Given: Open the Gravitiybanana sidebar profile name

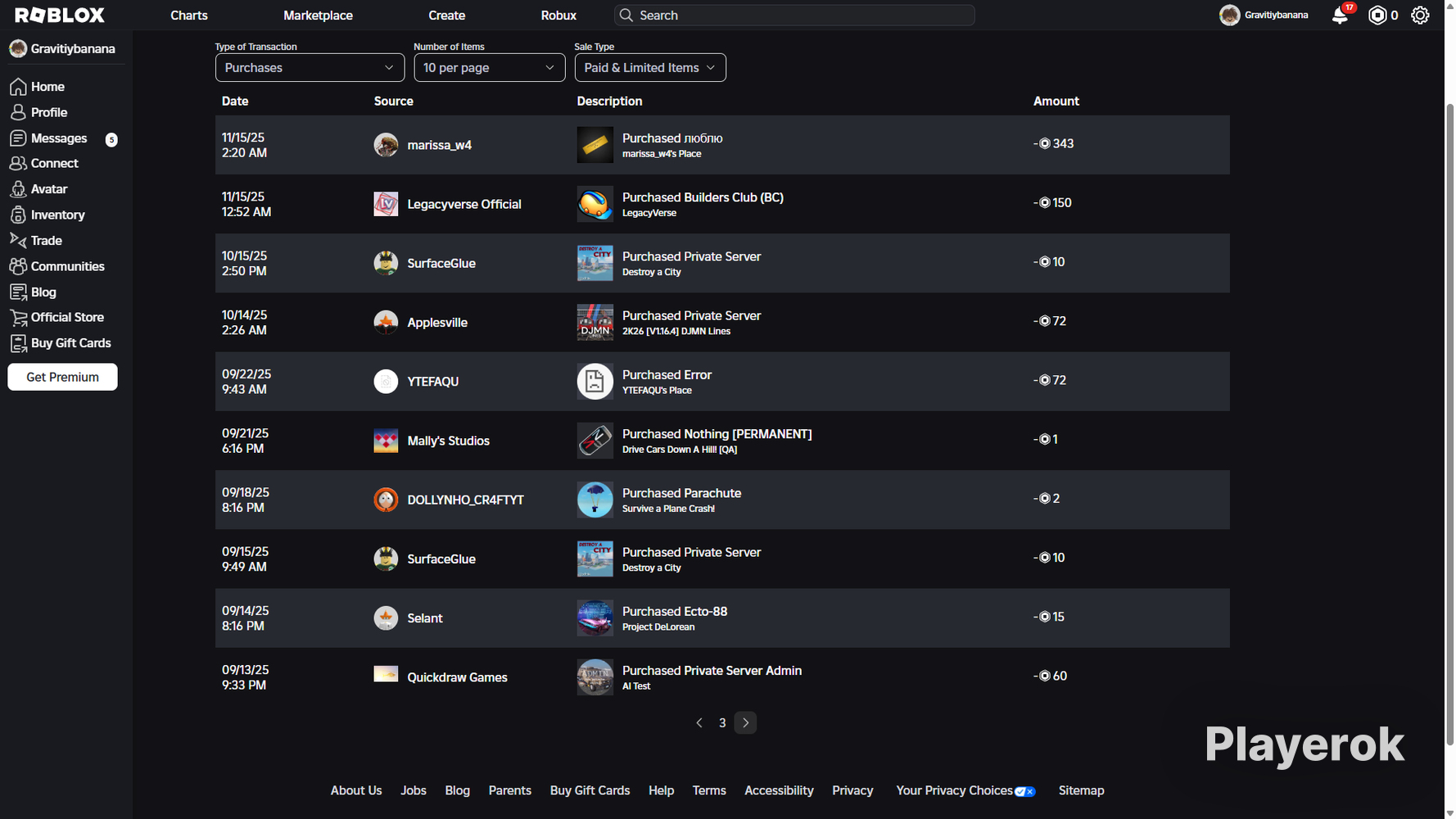Looking at the screenshot, I should [73, 49].
